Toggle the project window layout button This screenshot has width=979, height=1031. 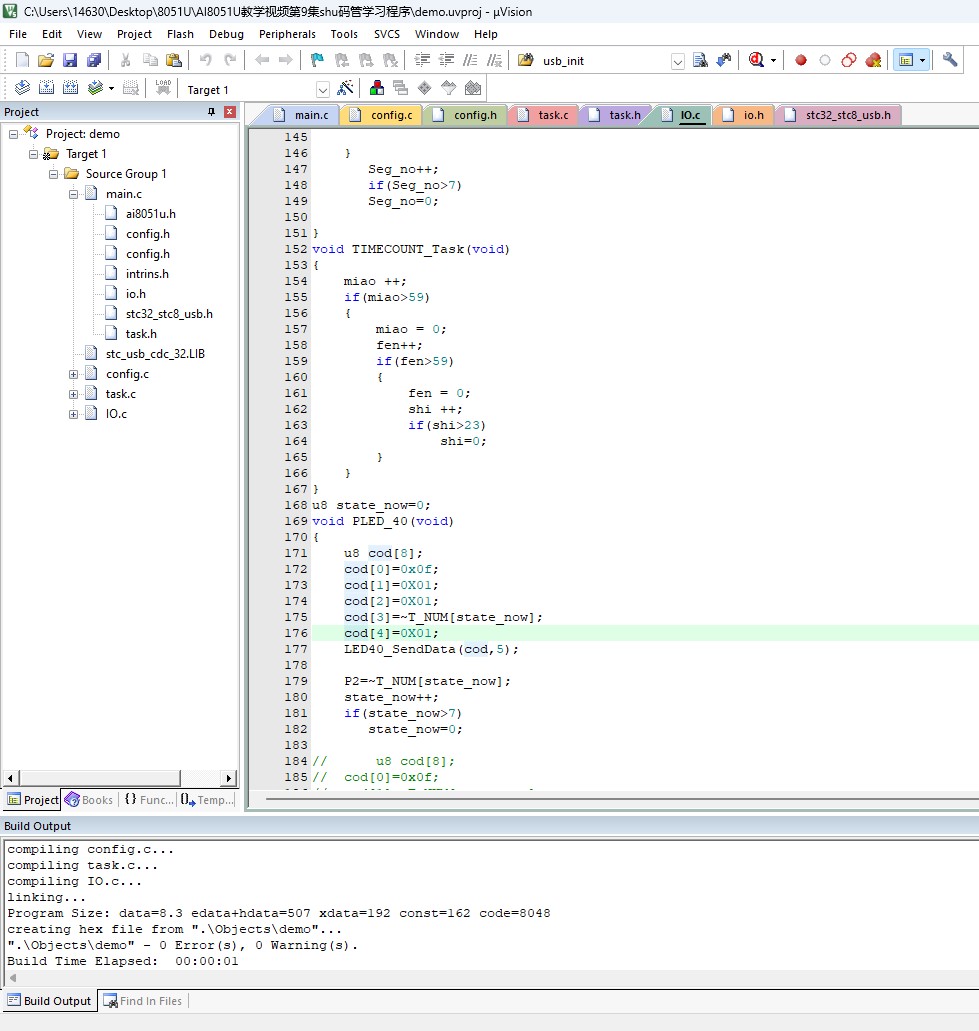click(906, 60)
